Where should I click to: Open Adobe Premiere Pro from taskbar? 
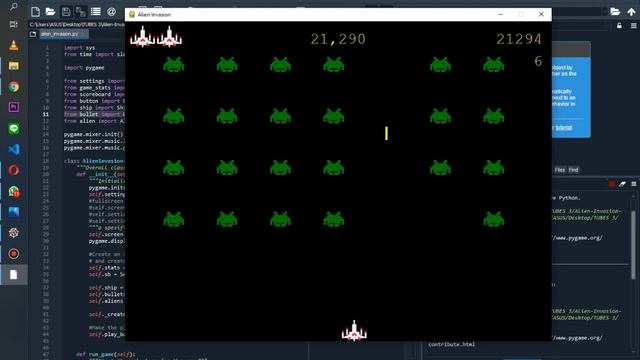pos(13,107)
